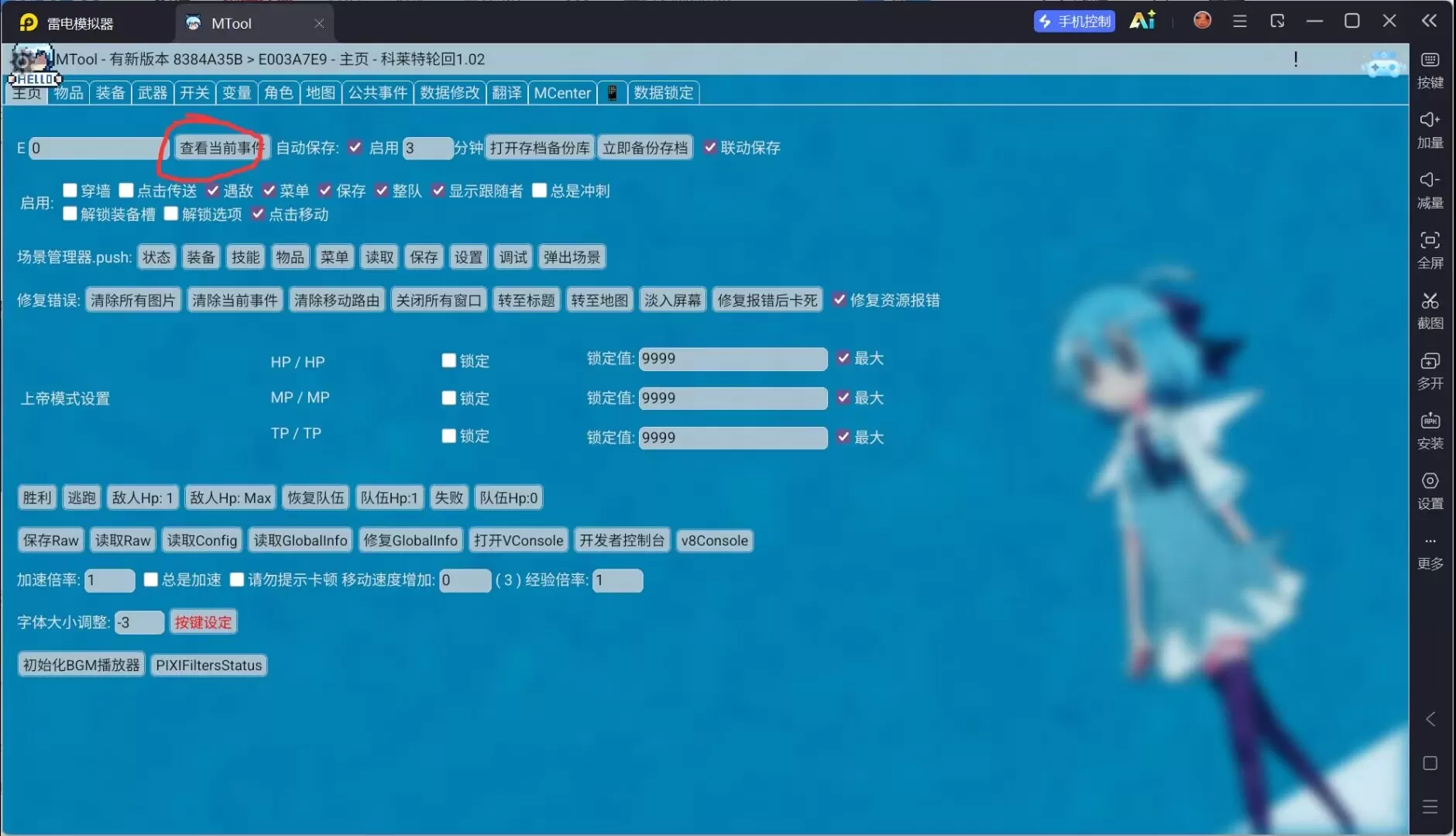Image resolution: width=1456 pixels, height=836 pixels.
Task: Click the 打开VConsole button
Action: (519, 540)
